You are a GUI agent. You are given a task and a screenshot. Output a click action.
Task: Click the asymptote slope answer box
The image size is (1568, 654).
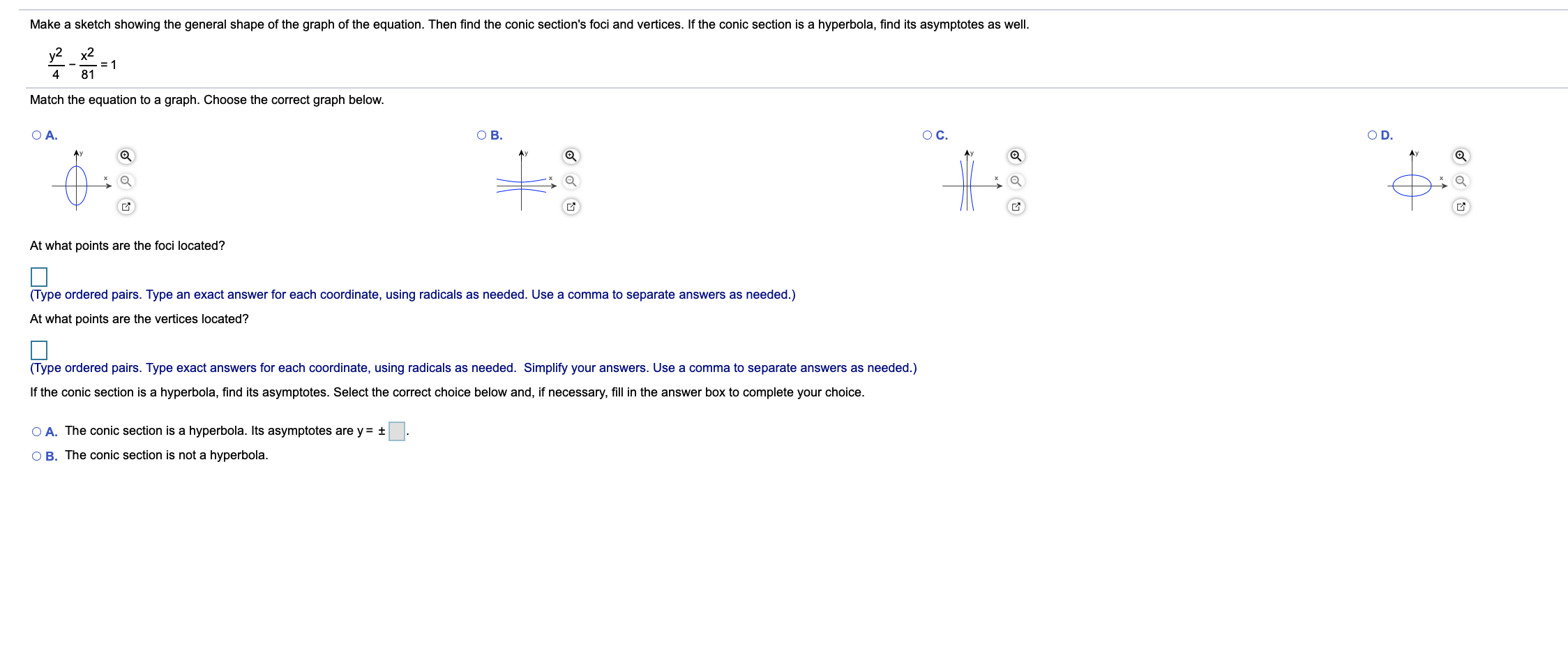pos(395,431)
